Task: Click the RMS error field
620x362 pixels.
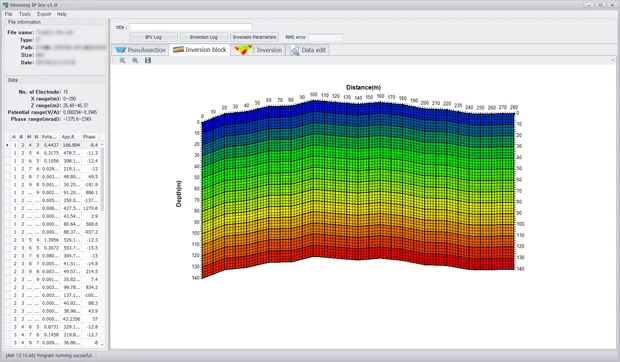Action: [x=325, y=37]
